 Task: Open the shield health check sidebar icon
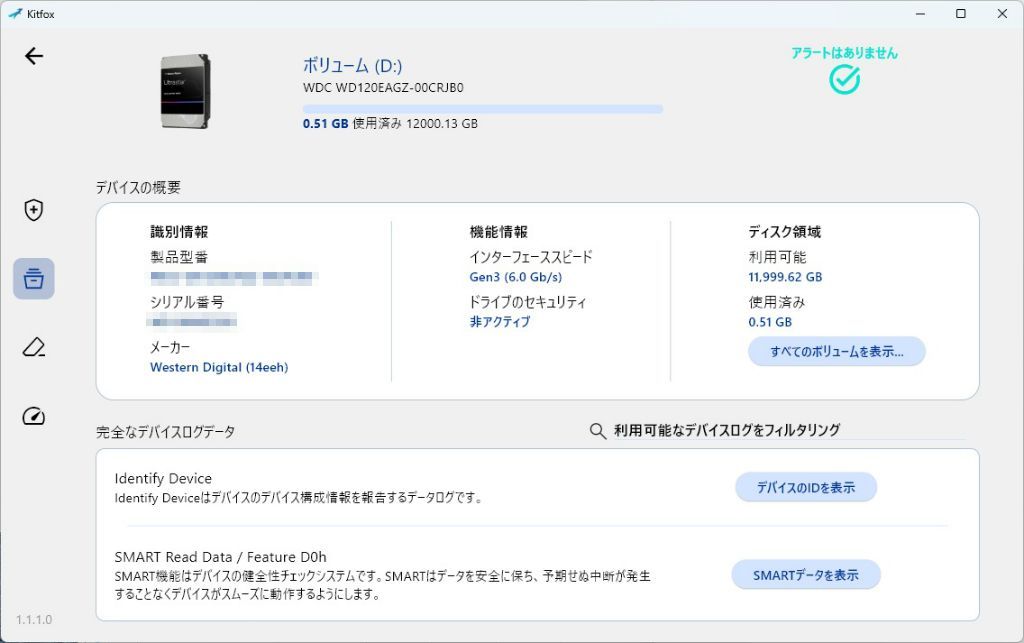point(34,210)
